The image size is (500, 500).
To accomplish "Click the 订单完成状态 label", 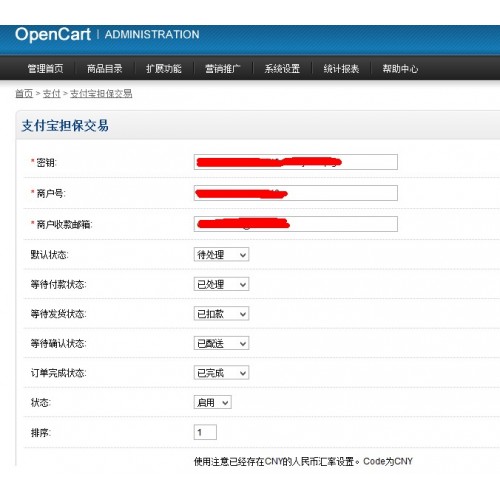I will tap(58, 373).
